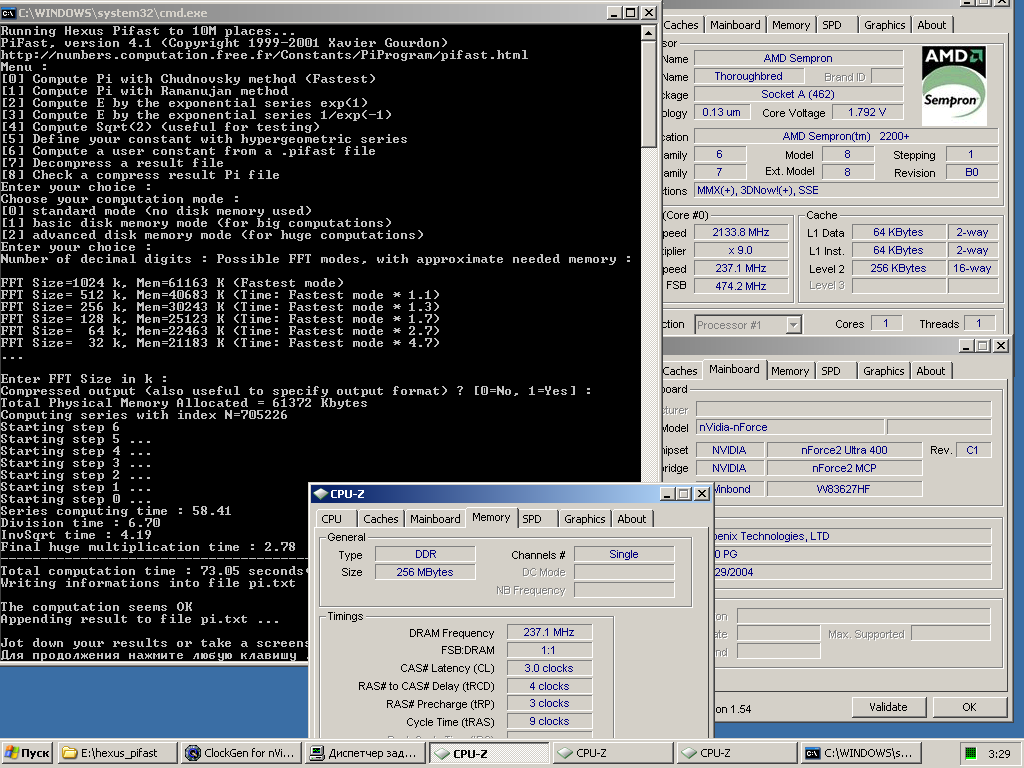
Task: Open Memory tab in mainboard CPU-Z window
Action: [x=790, y=371]
